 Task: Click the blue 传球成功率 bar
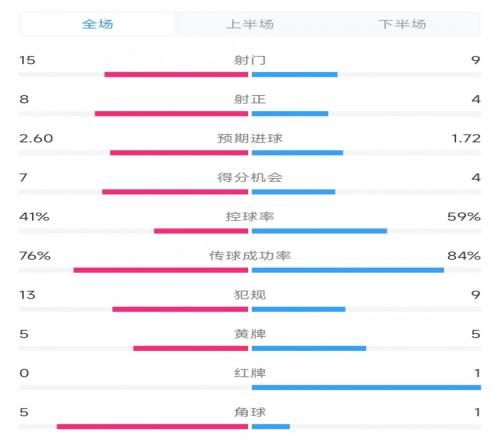(x=348, y=270)
